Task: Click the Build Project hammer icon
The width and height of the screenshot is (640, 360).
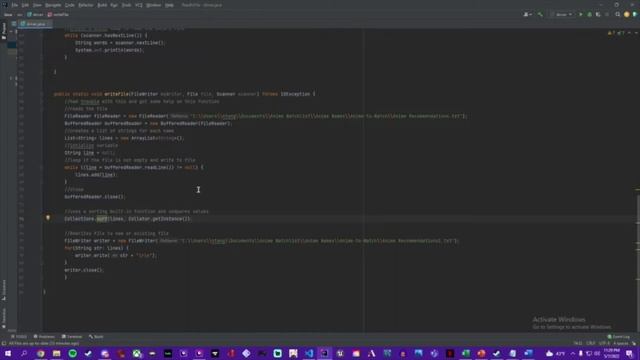Action: 540,15
